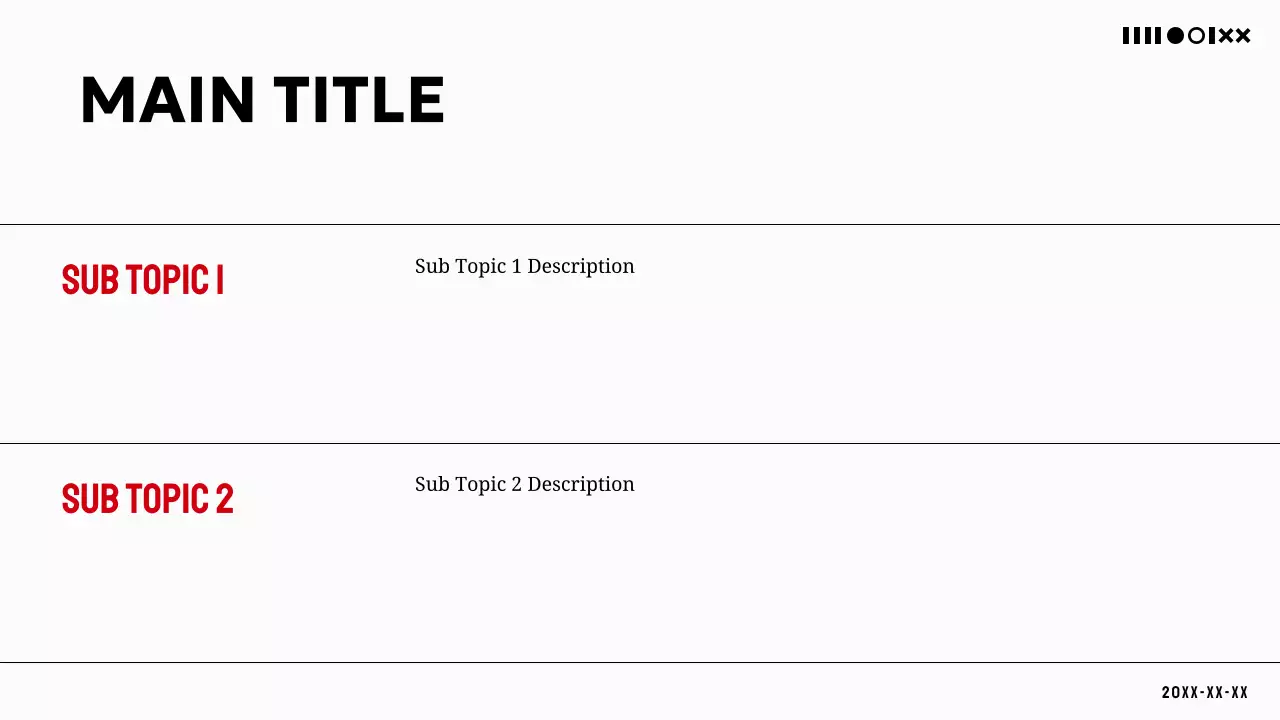Click the Sub Topic 2 Description text
Image resolution: width=1280 pixels, height=720 pixels.
524,484
